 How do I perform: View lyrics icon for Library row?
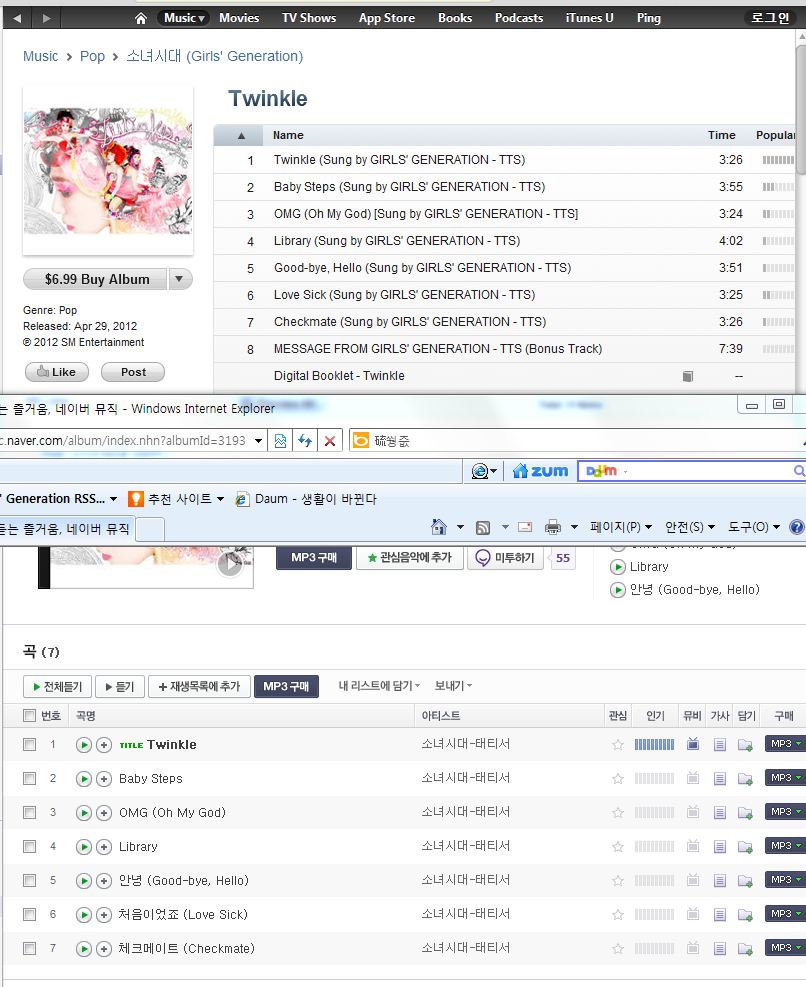720,847
